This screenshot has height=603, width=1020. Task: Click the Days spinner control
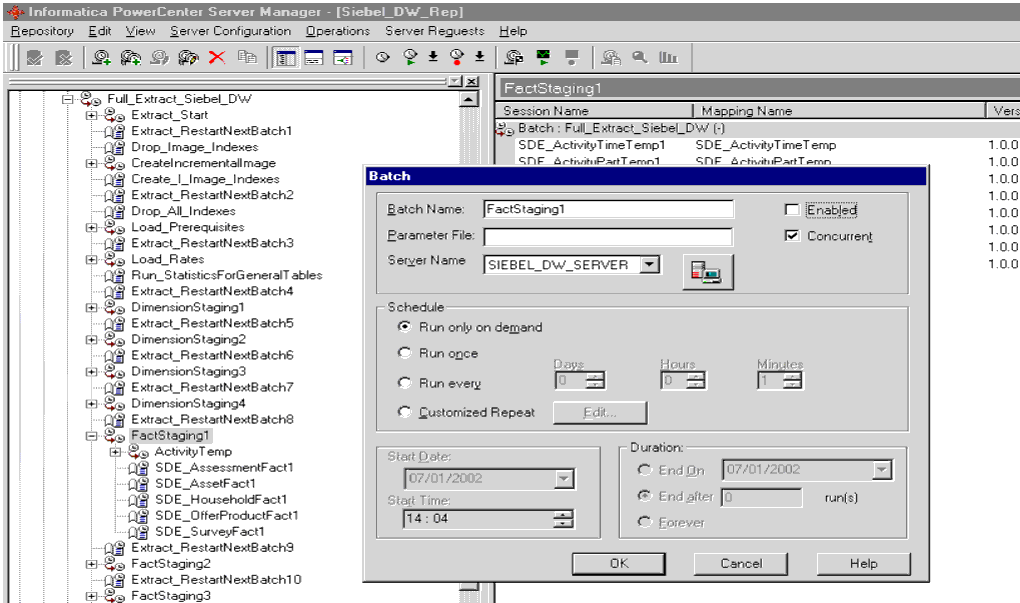point(595,381)
